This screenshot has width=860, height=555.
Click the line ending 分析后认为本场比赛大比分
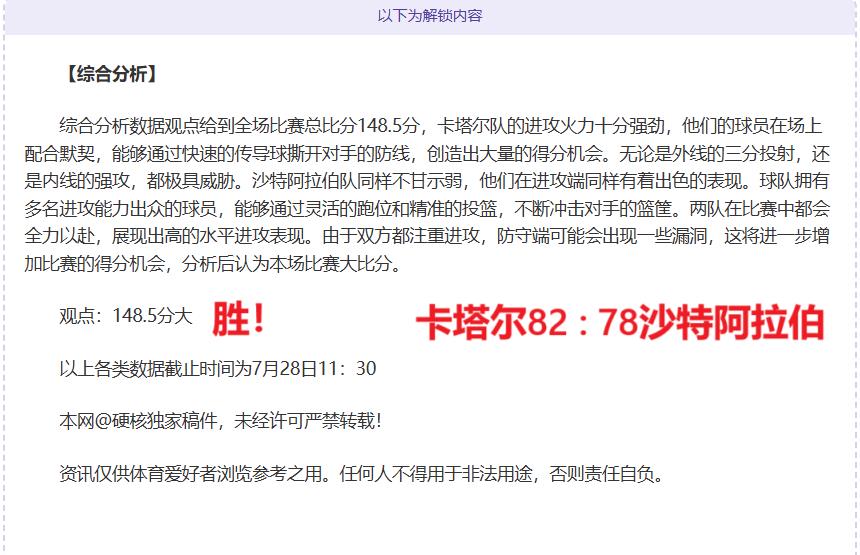(214, 264)
